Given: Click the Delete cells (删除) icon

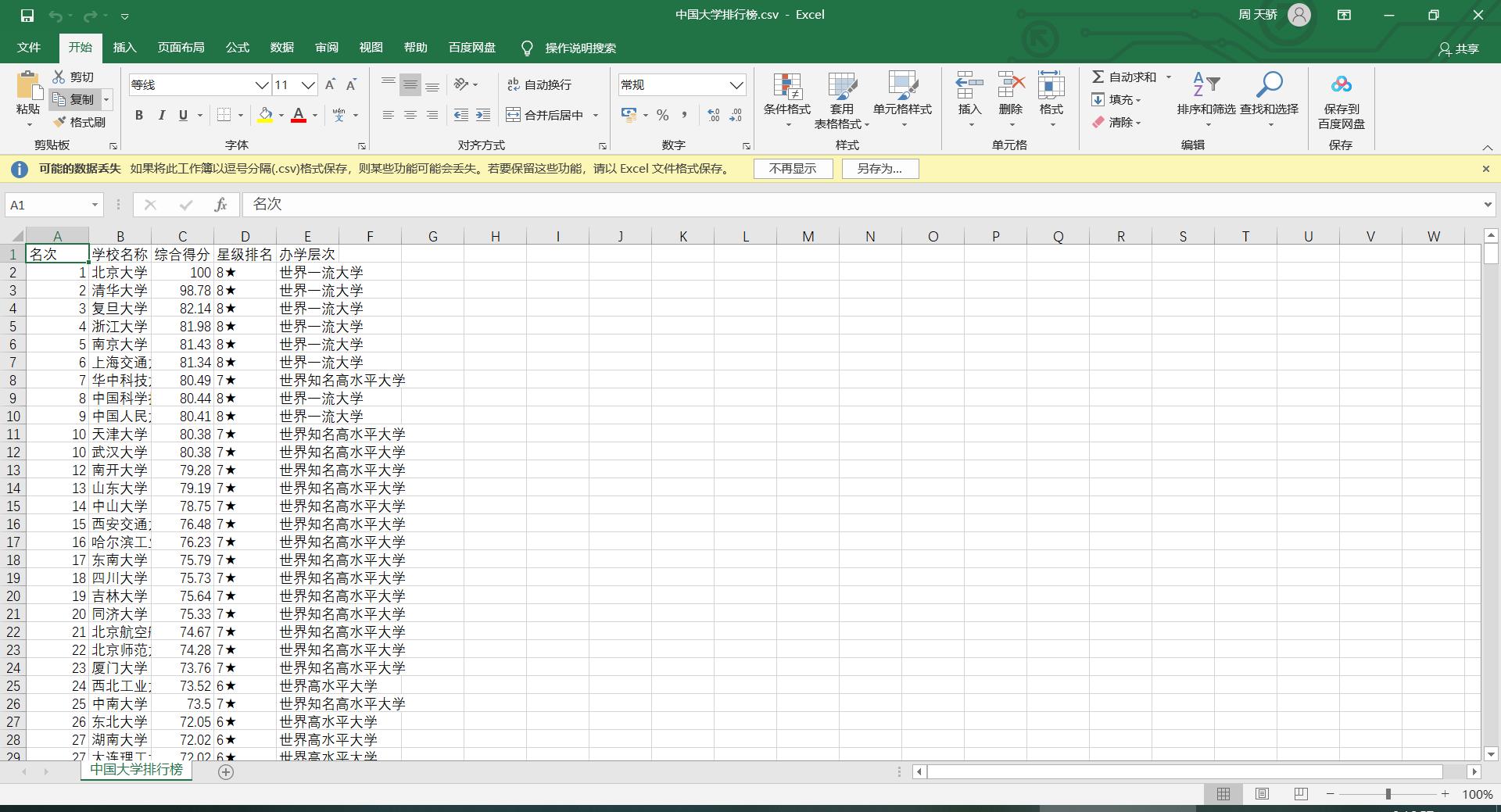Looking at the screenshot, I should click(x=1011, y=85).
